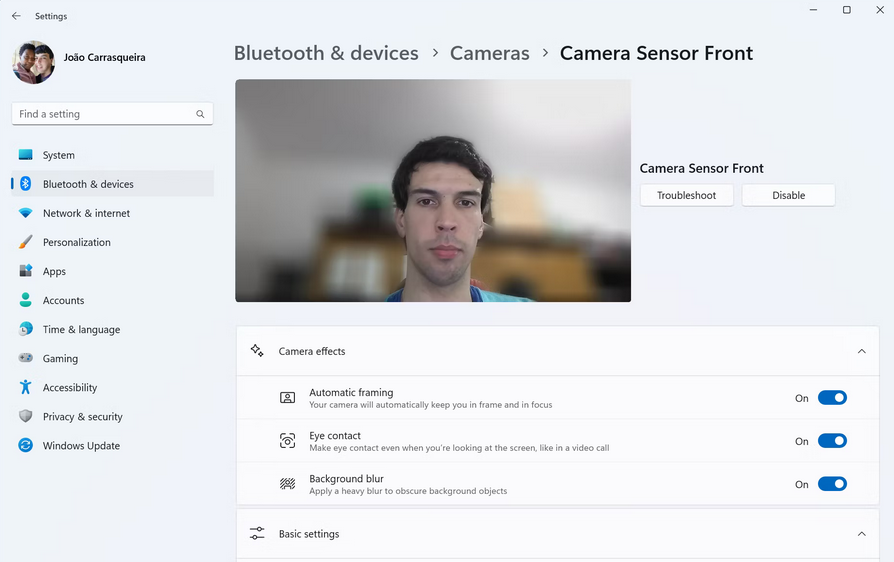Click the Camera effects header label
Screen dimensions: 894x562
(x=312, y=351)
